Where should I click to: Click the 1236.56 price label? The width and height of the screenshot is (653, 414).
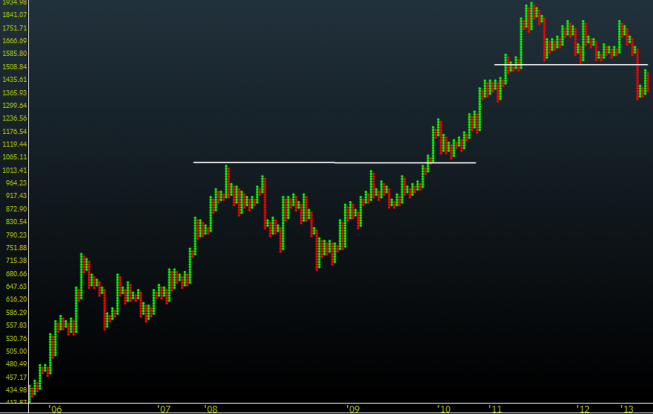(x=15, y=118)
